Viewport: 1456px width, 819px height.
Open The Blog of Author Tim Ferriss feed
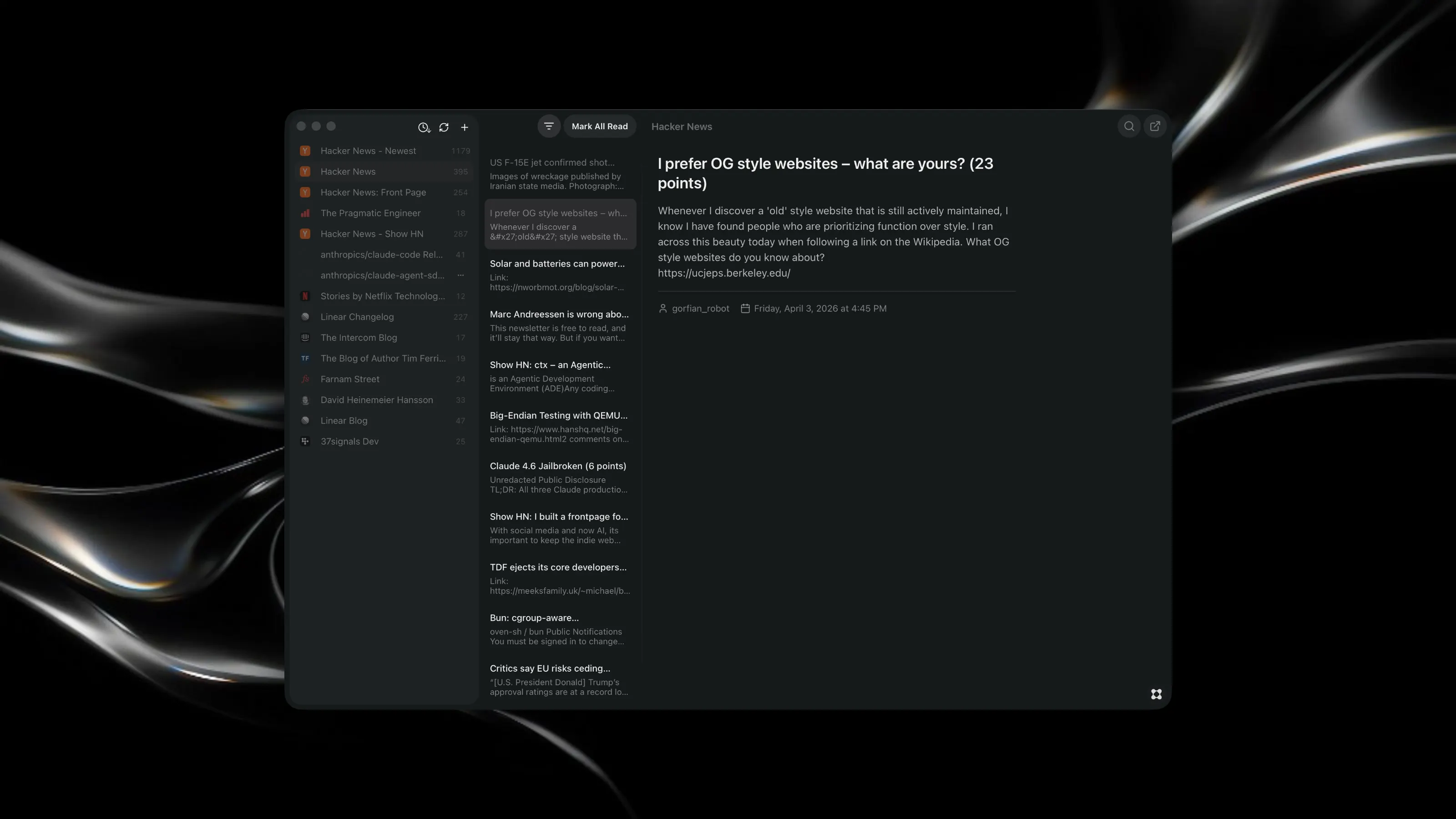(384, 359)
